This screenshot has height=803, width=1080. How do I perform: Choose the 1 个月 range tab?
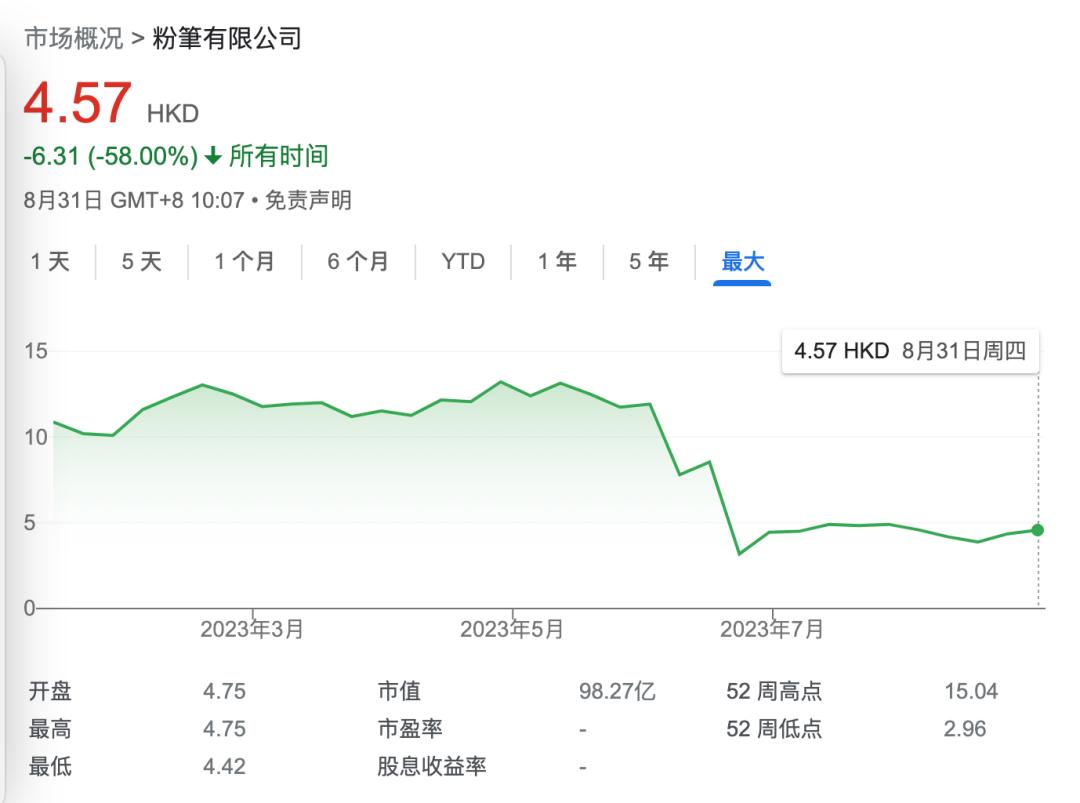point(245,262)
